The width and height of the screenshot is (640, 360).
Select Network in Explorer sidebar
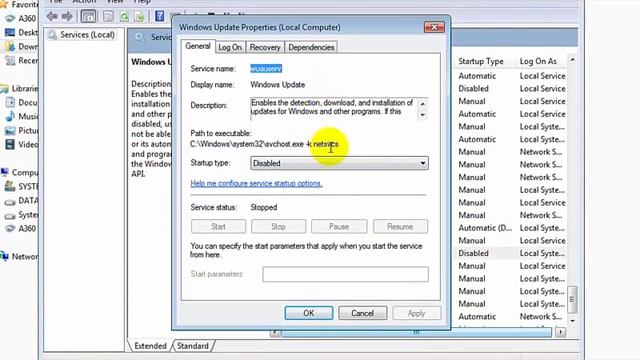coord(20,256)
